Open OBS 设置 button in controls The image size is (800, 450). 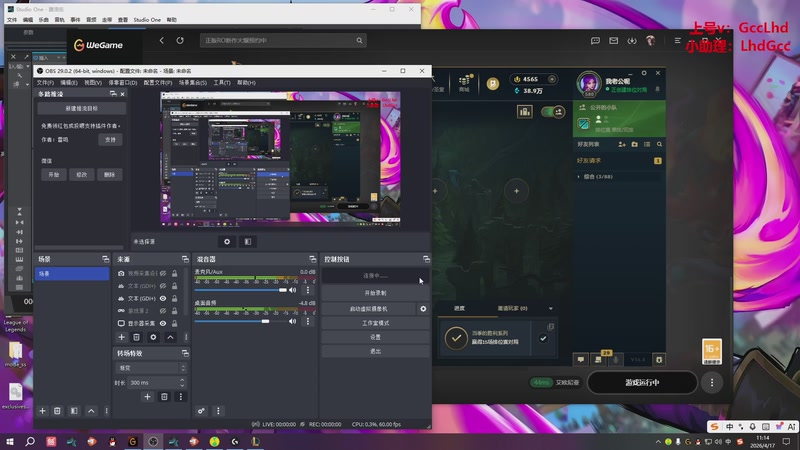pyautogui.click(x=376, y=337)
